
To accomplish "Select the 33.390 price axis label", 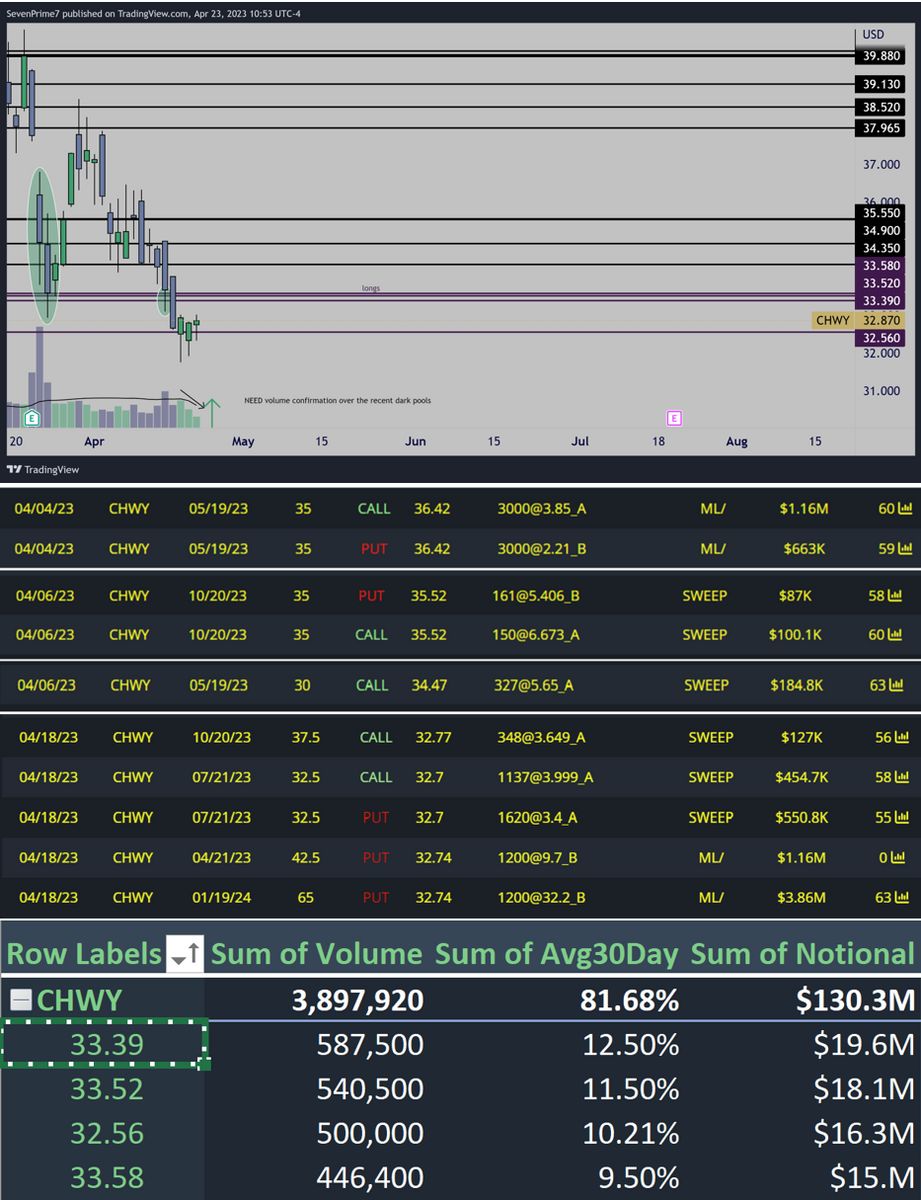I will point(880,301).
